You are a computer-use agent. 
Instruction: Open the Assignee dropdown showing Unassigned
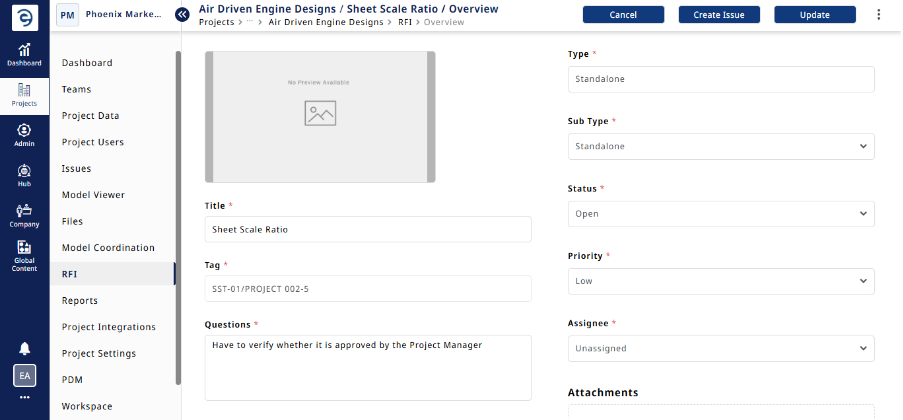tap(720, 348)
